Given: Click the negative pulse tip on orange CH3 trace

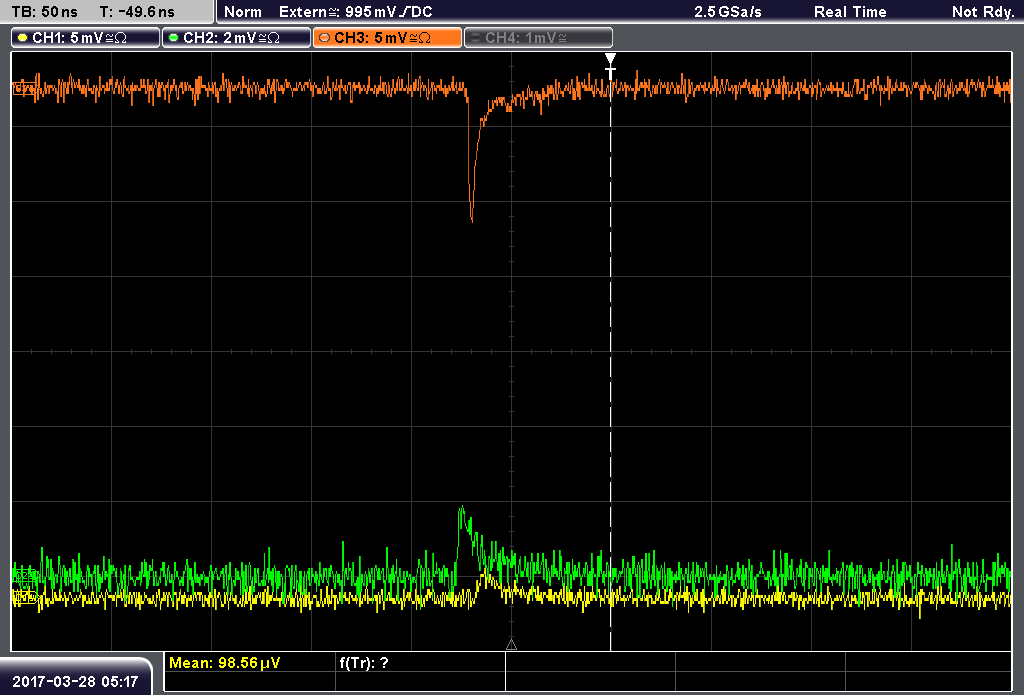Looking at the screenshot, I should pos(472,219).
